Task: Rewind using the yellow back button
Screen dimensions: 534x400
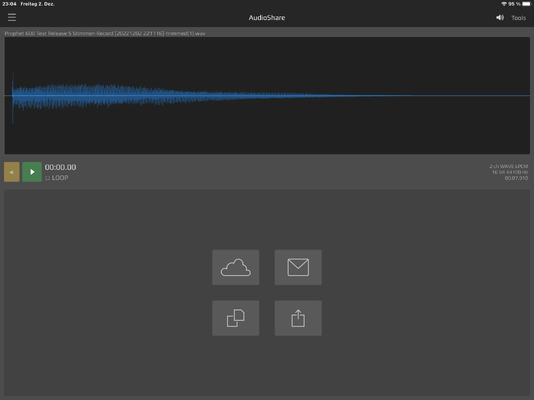Action: (12, 172)
